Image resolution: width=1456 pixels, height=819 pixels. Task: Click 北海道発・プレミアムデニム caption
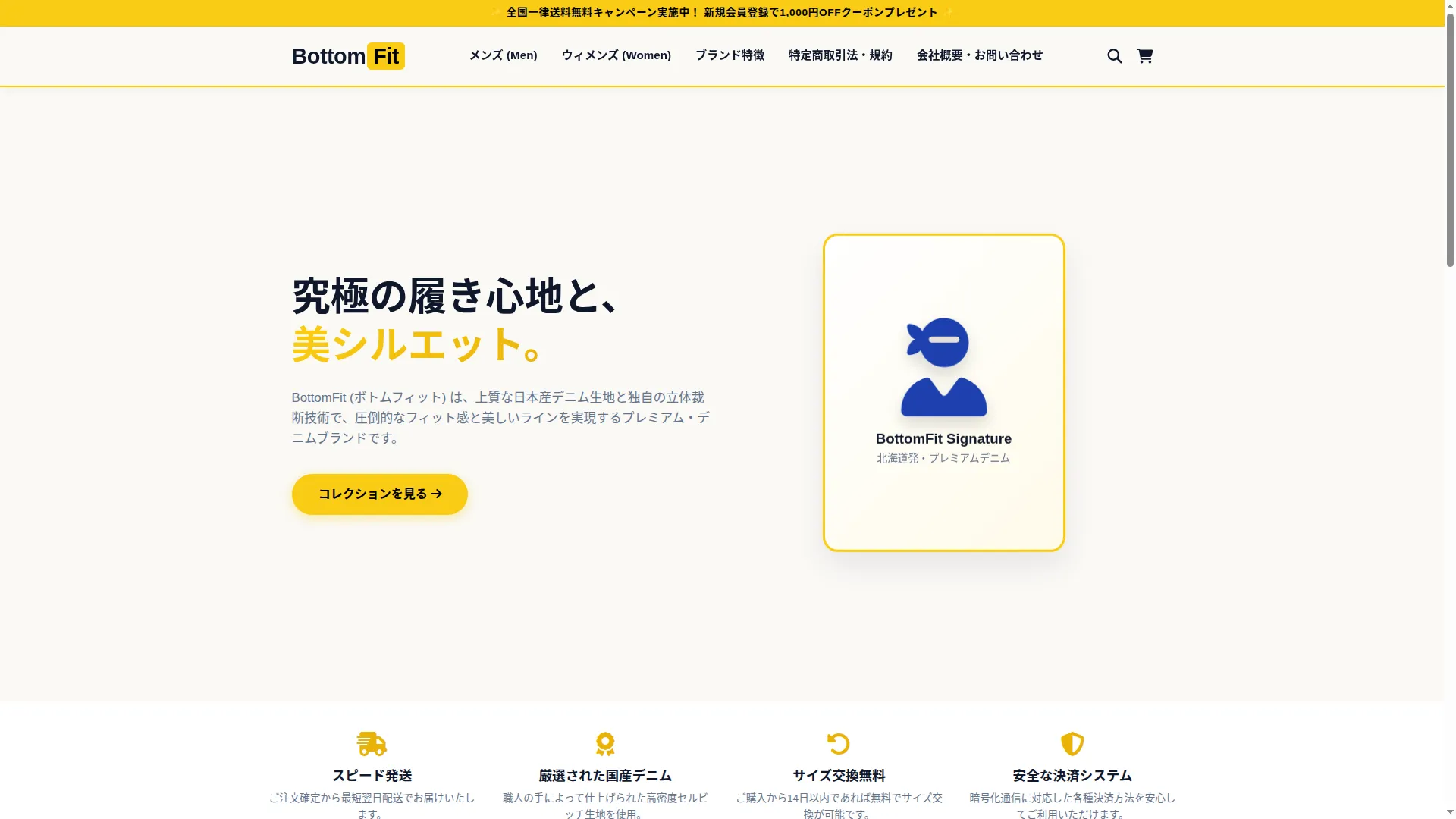[x=943, y=458]
